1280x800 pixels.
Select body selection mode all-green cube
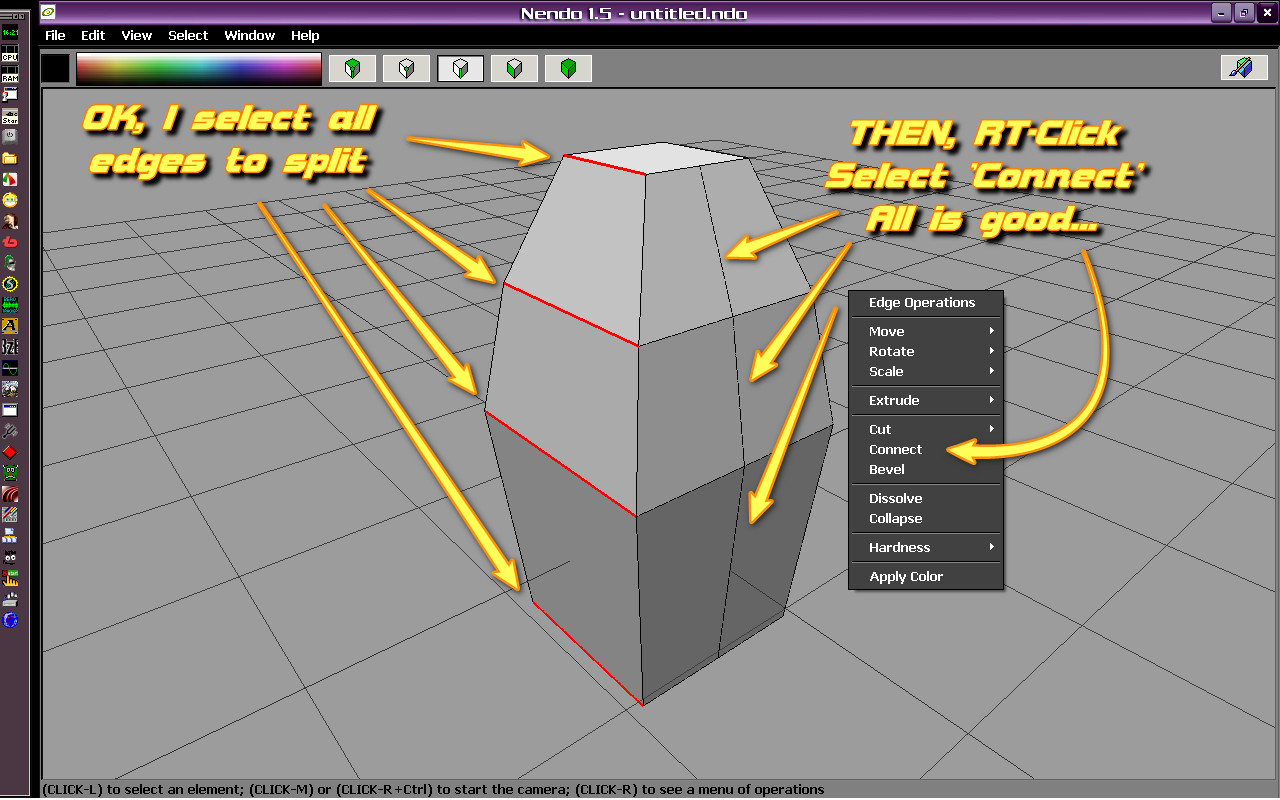click(x=568, y=69)
